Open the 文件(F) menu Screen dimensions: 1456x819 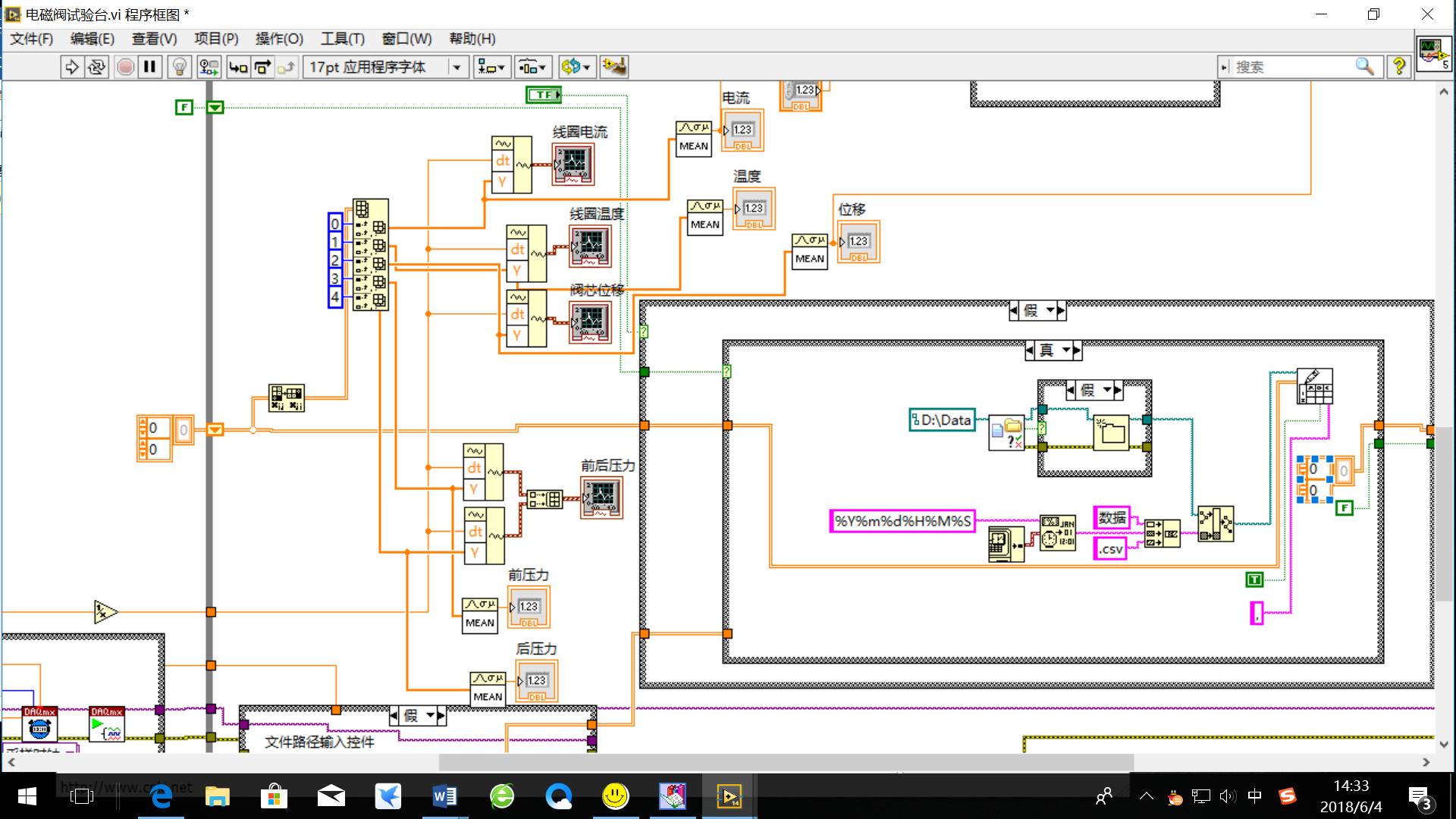[31, 39]
